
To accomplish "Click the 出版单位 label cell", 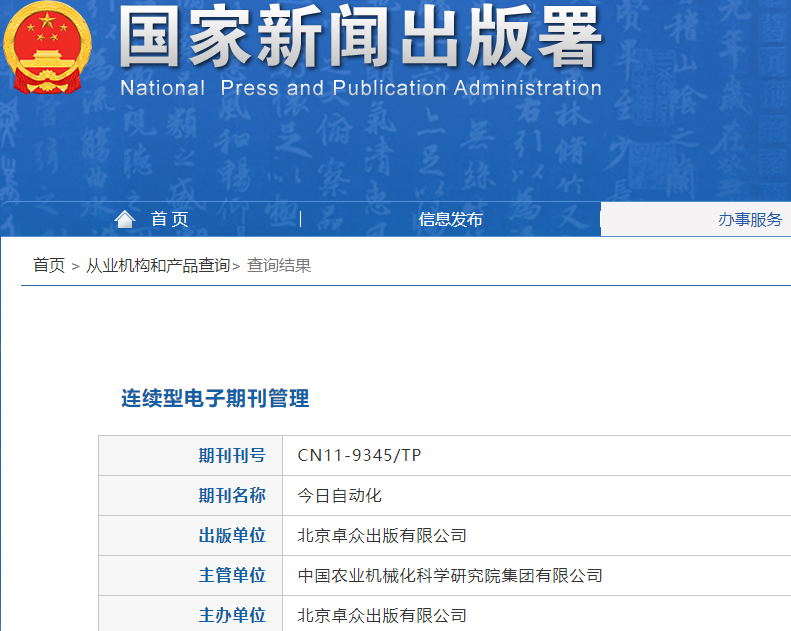I will (x=191, y=535).
